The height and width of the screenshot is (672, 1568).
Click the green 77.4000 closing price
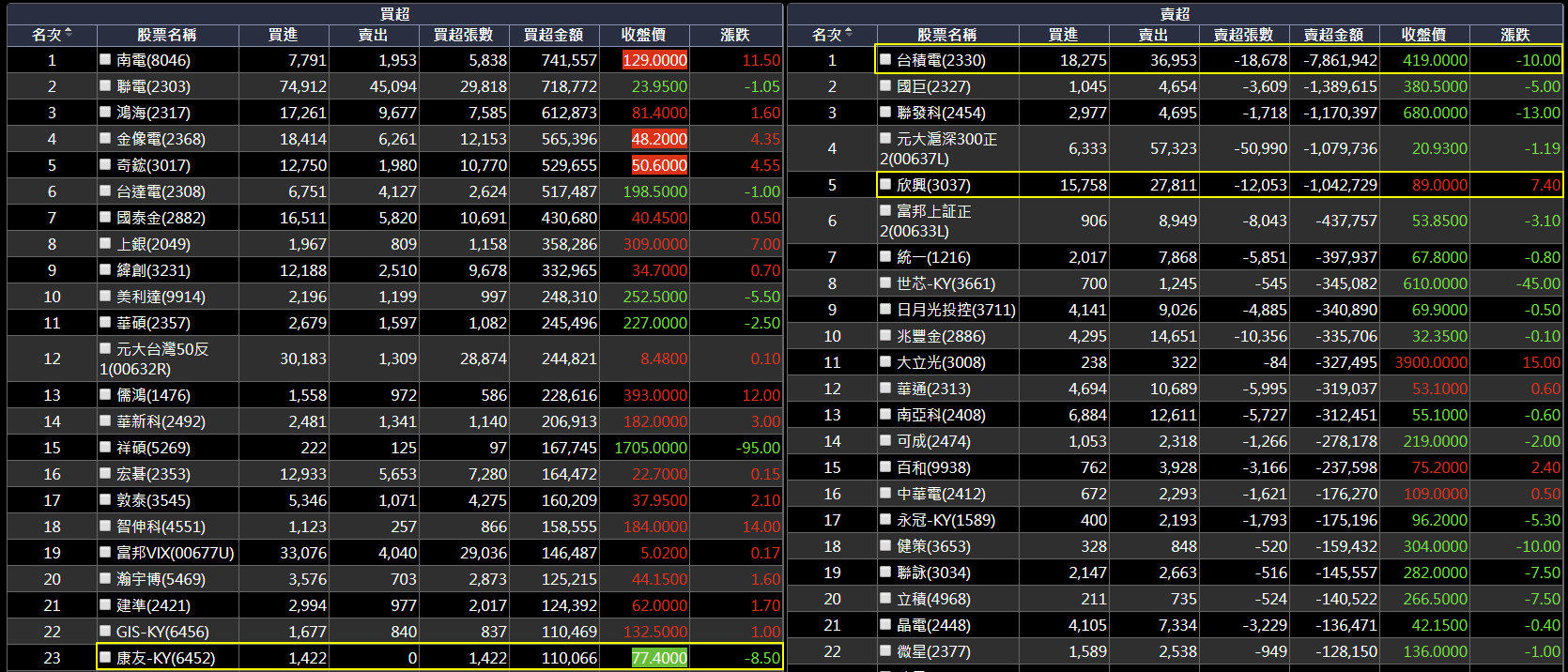[x=659, y=658]
